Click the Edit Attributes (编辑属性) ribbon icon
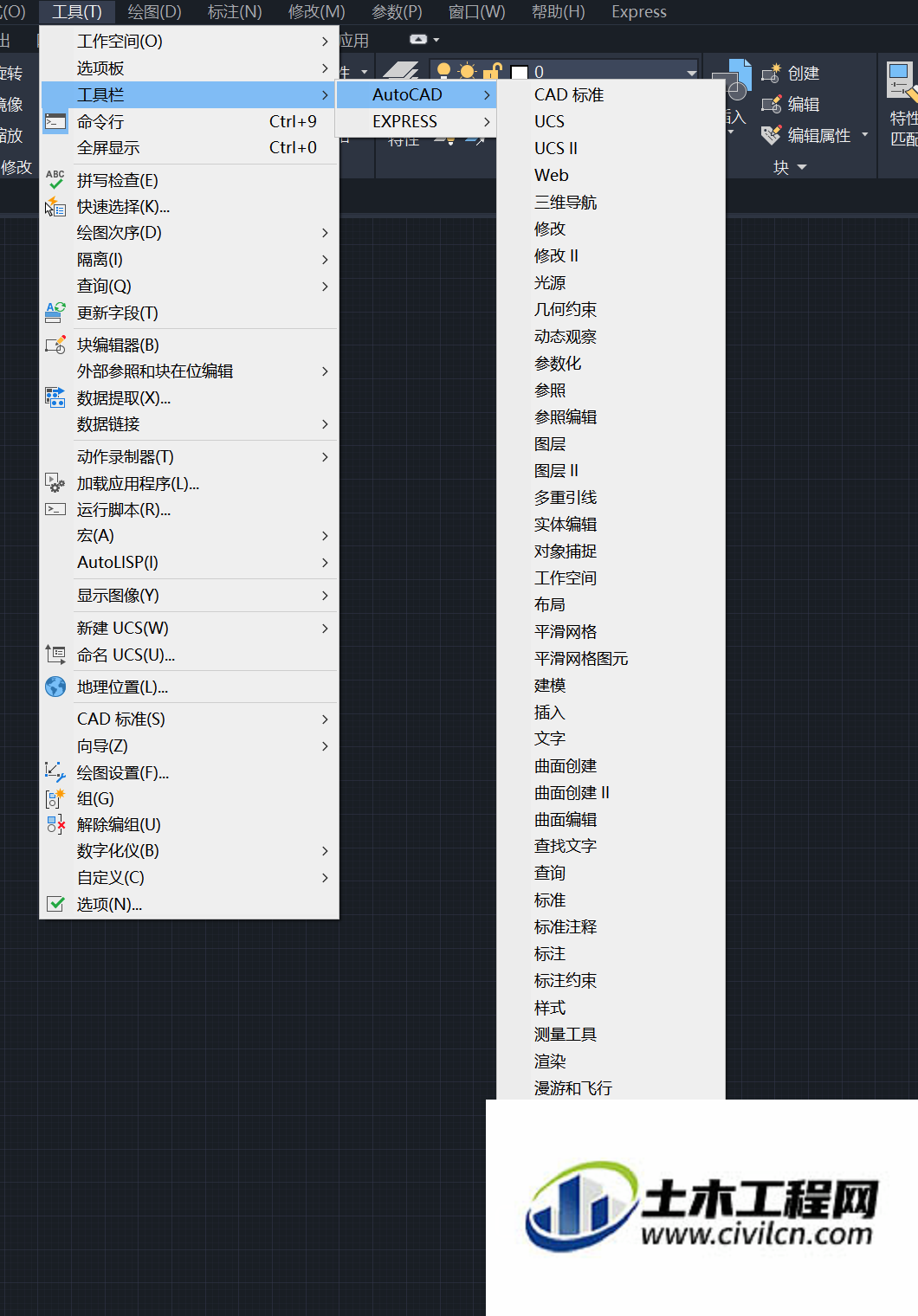 pos(771,135)
